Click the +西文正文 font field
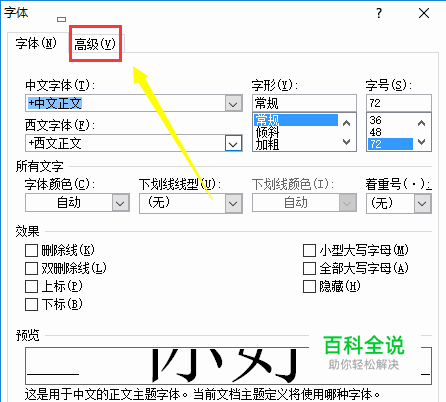 coord(125,144)
